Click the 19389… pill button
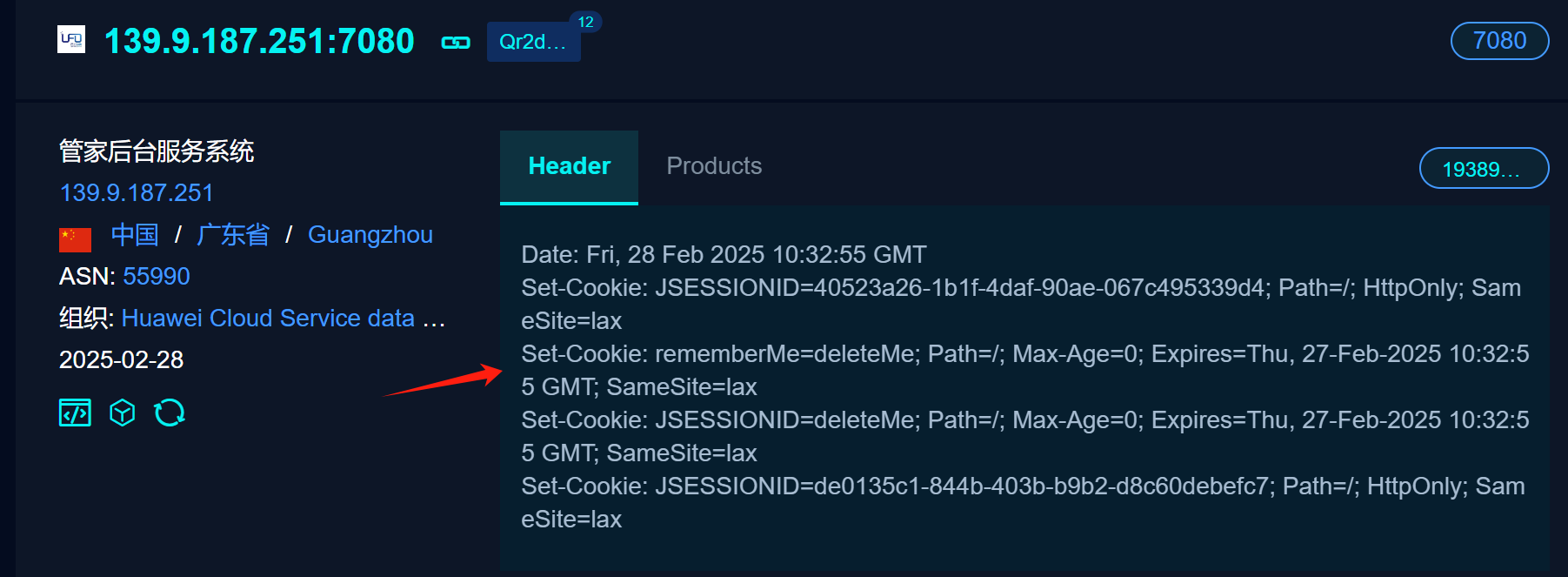The image size is (1568, 577). 1483,169
